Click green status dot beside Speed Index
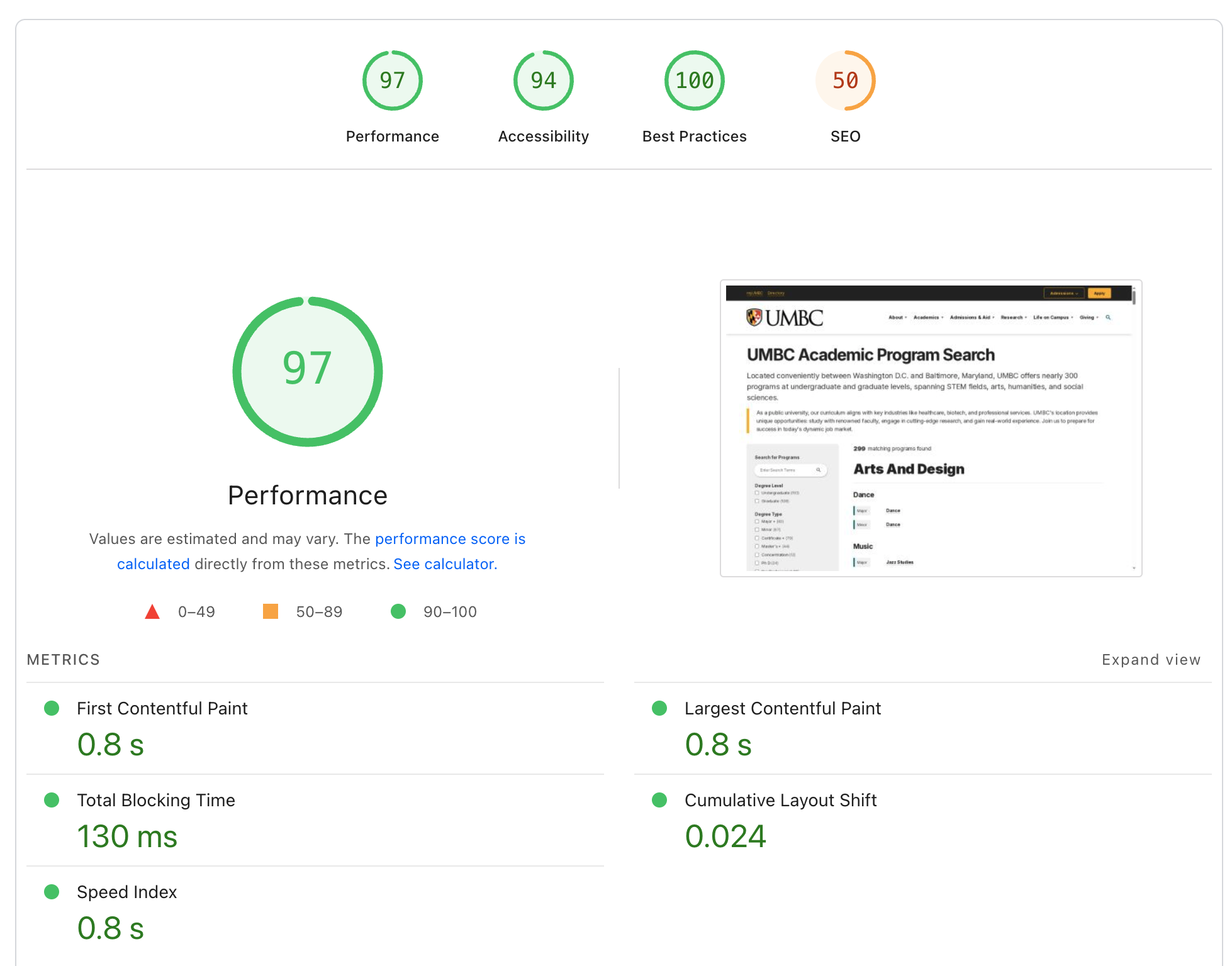 pos(52,892)
